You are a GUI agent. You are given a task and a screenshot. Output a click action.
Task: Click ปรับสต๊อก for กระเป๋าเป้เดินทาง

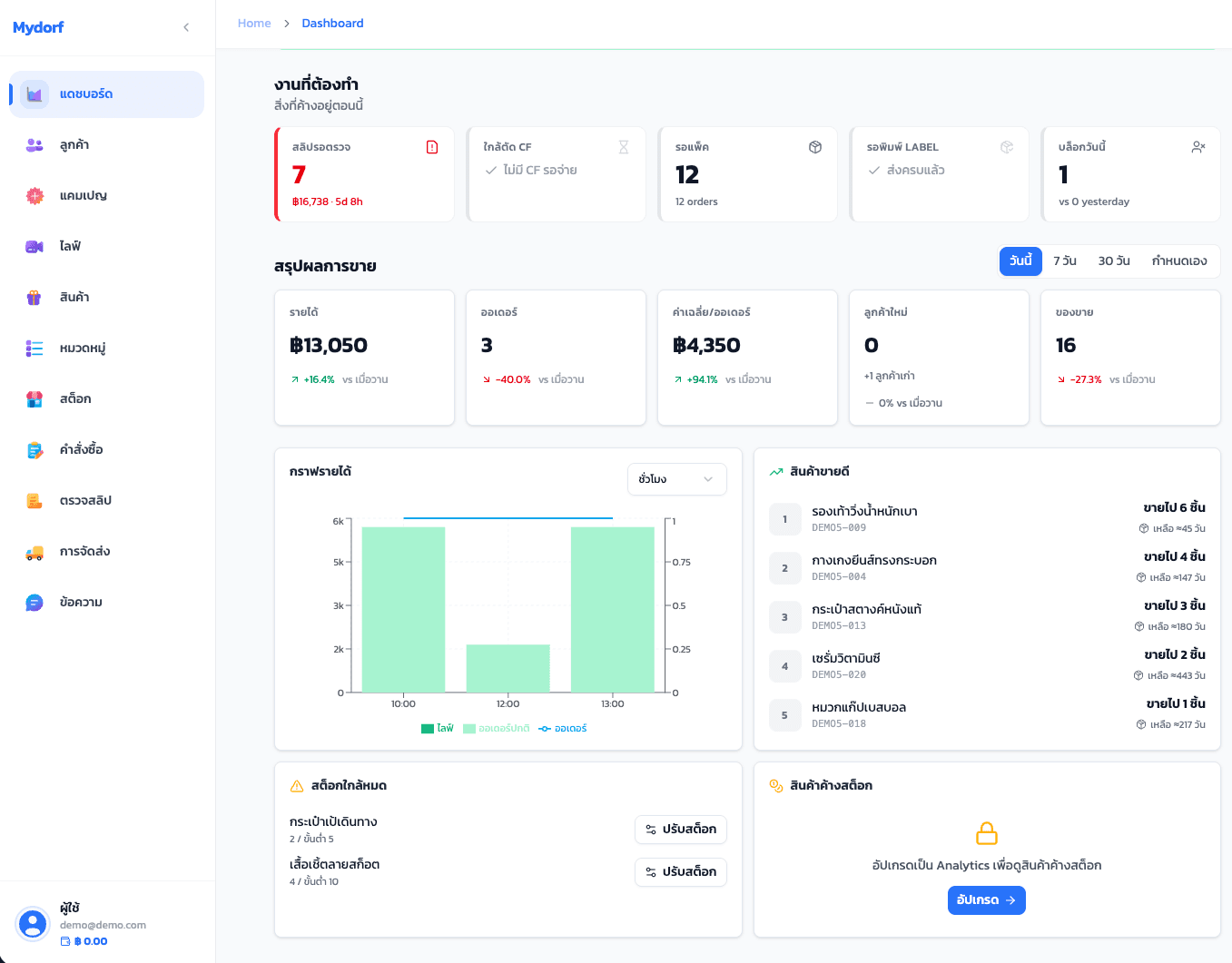click(x=681, y=830)
